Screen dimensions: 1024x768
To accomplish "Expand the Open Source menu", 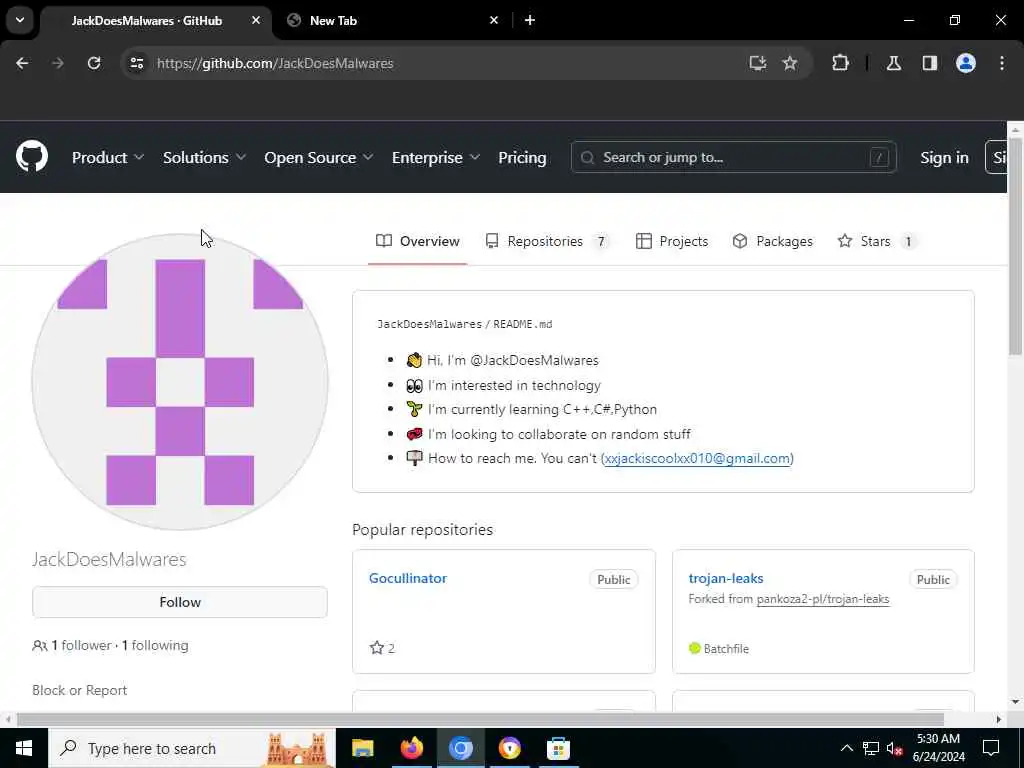I will click(319, 157).
